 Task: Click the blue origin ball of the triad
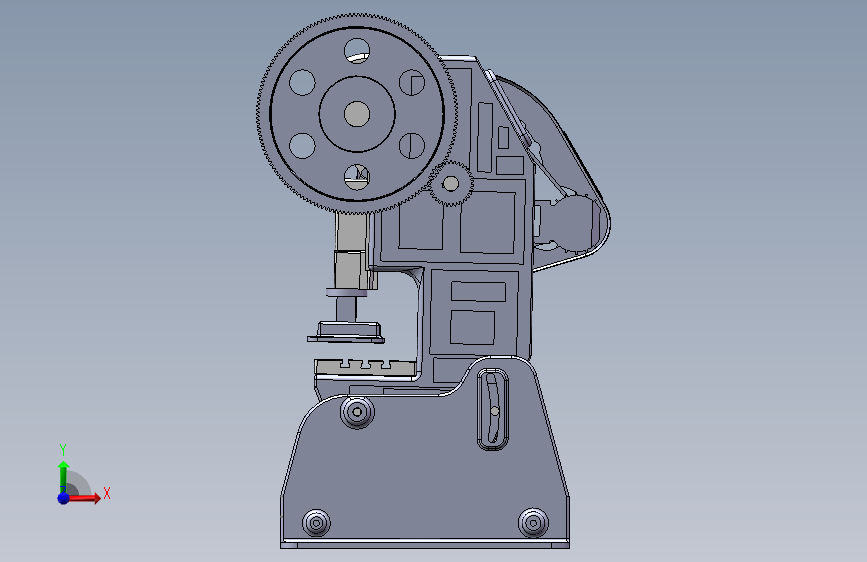64,498
